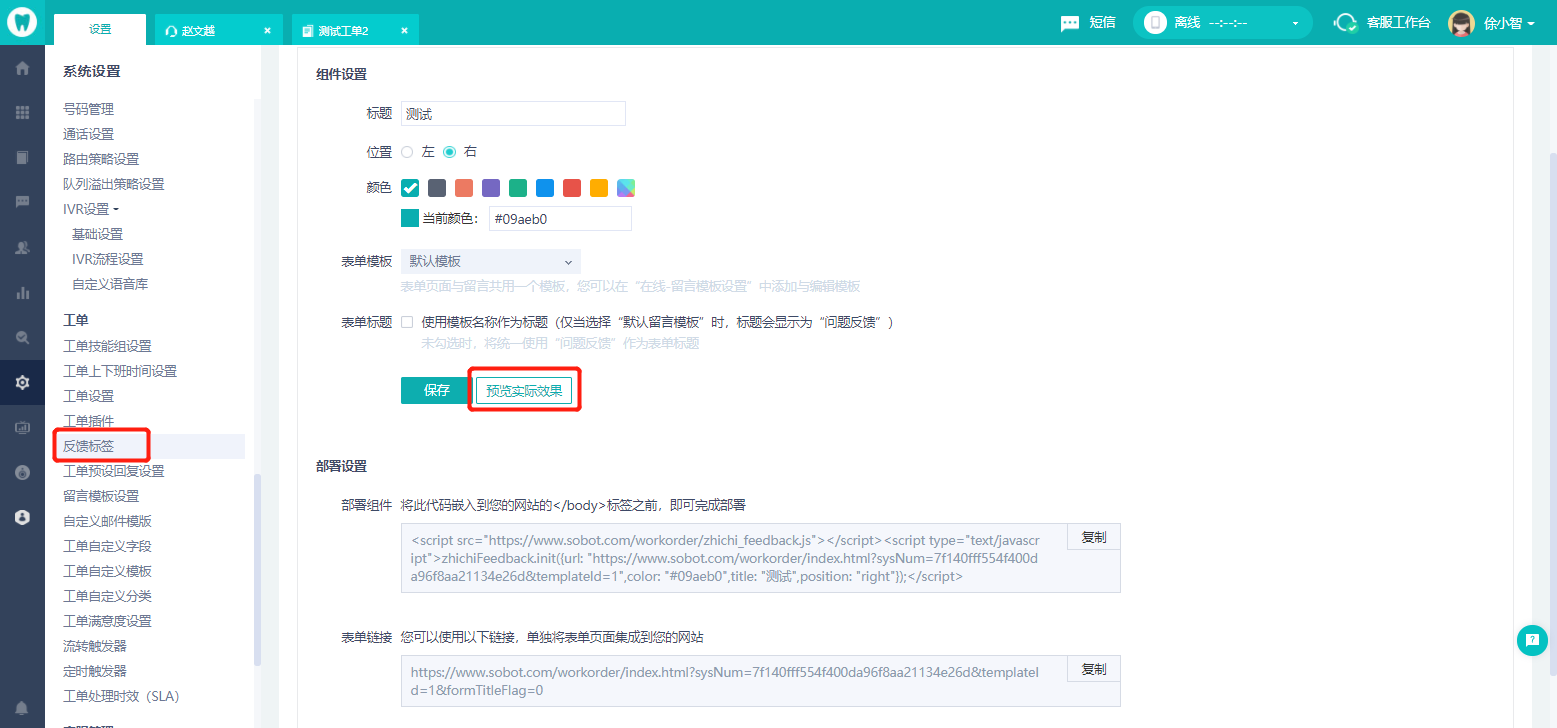Open 留言模板设置 menu item

click(101, 496)
